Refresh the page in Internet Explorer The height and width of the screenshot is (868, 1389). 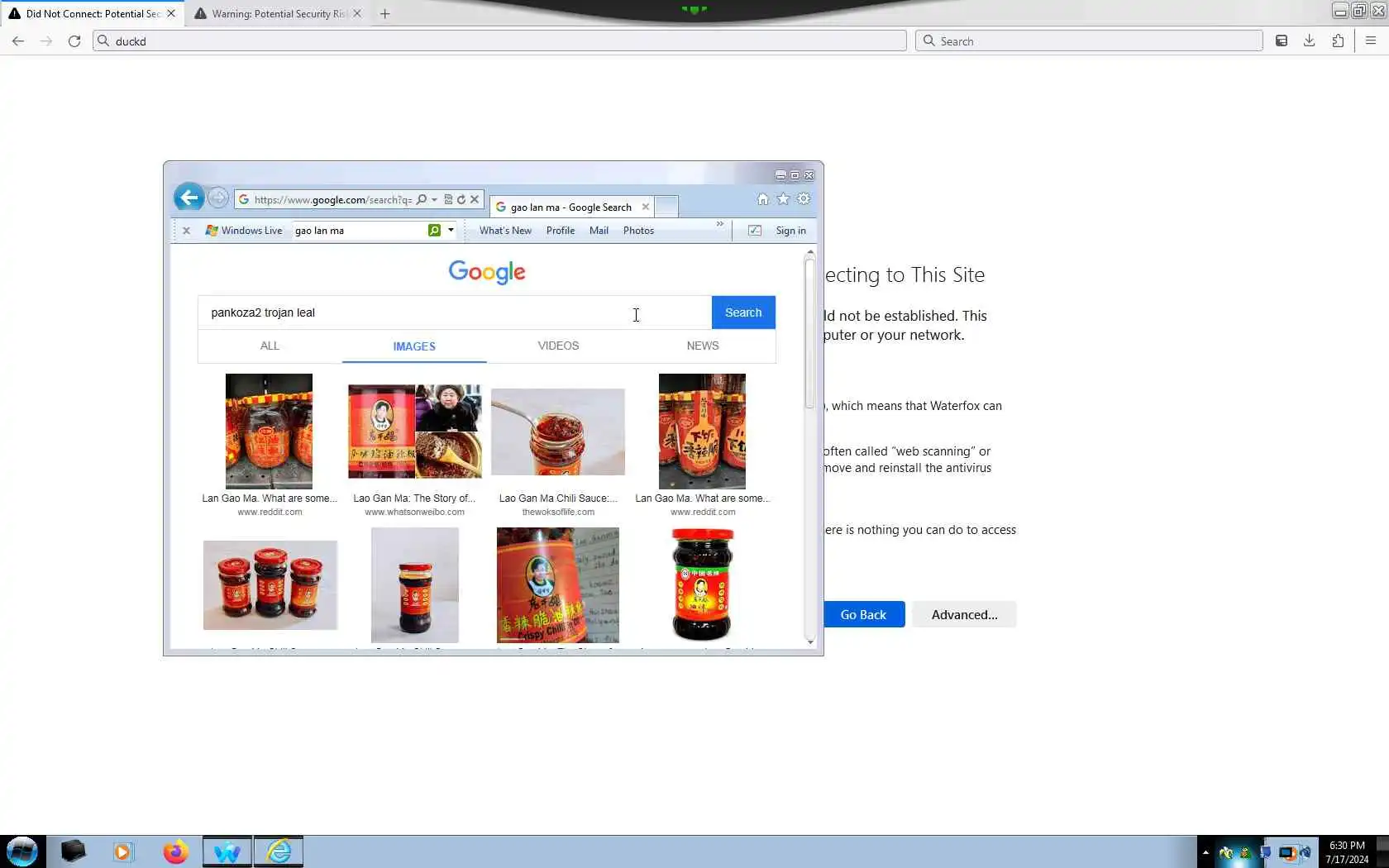coord(461,199)
